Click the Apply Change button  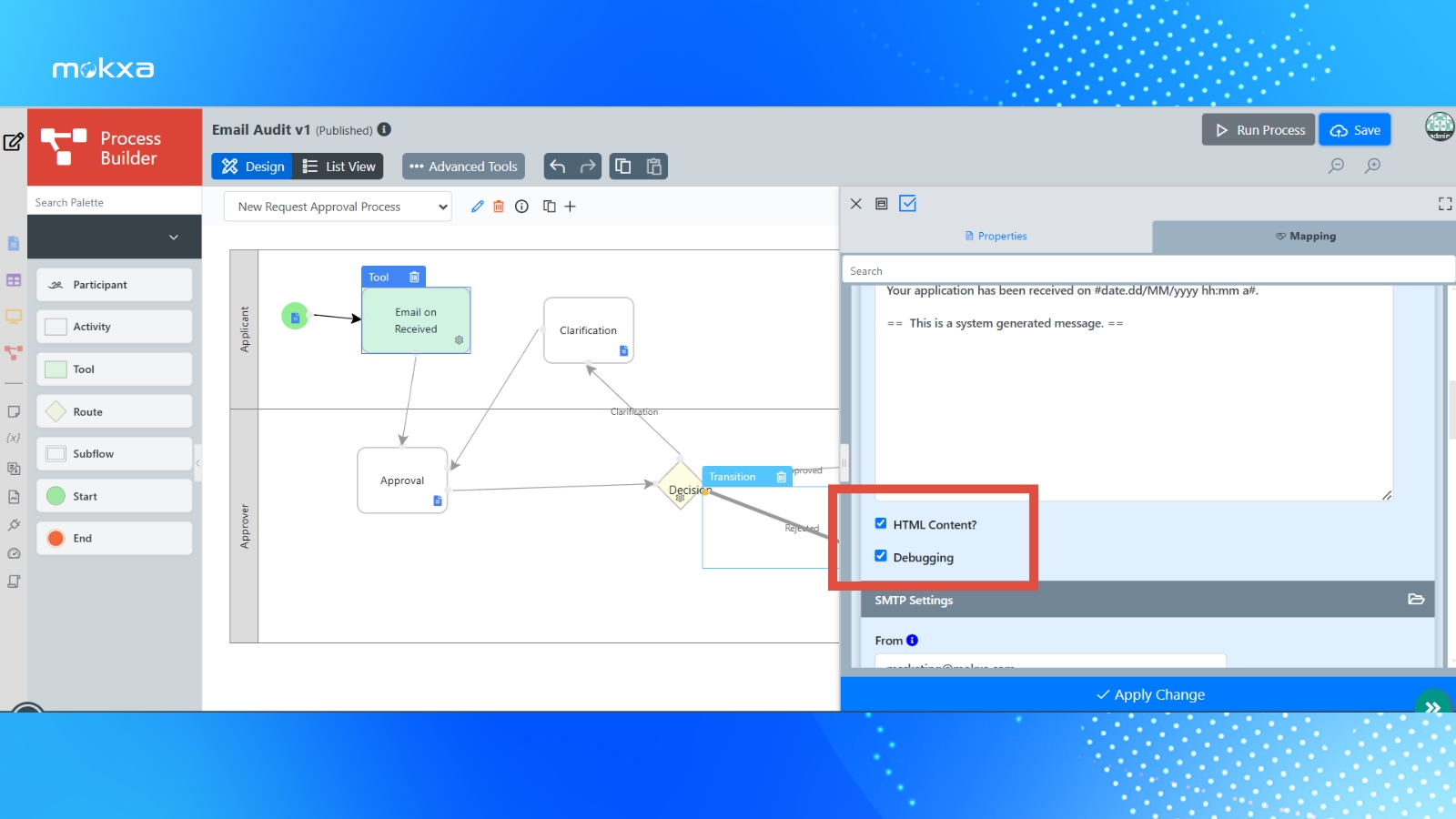(1150, 694)
